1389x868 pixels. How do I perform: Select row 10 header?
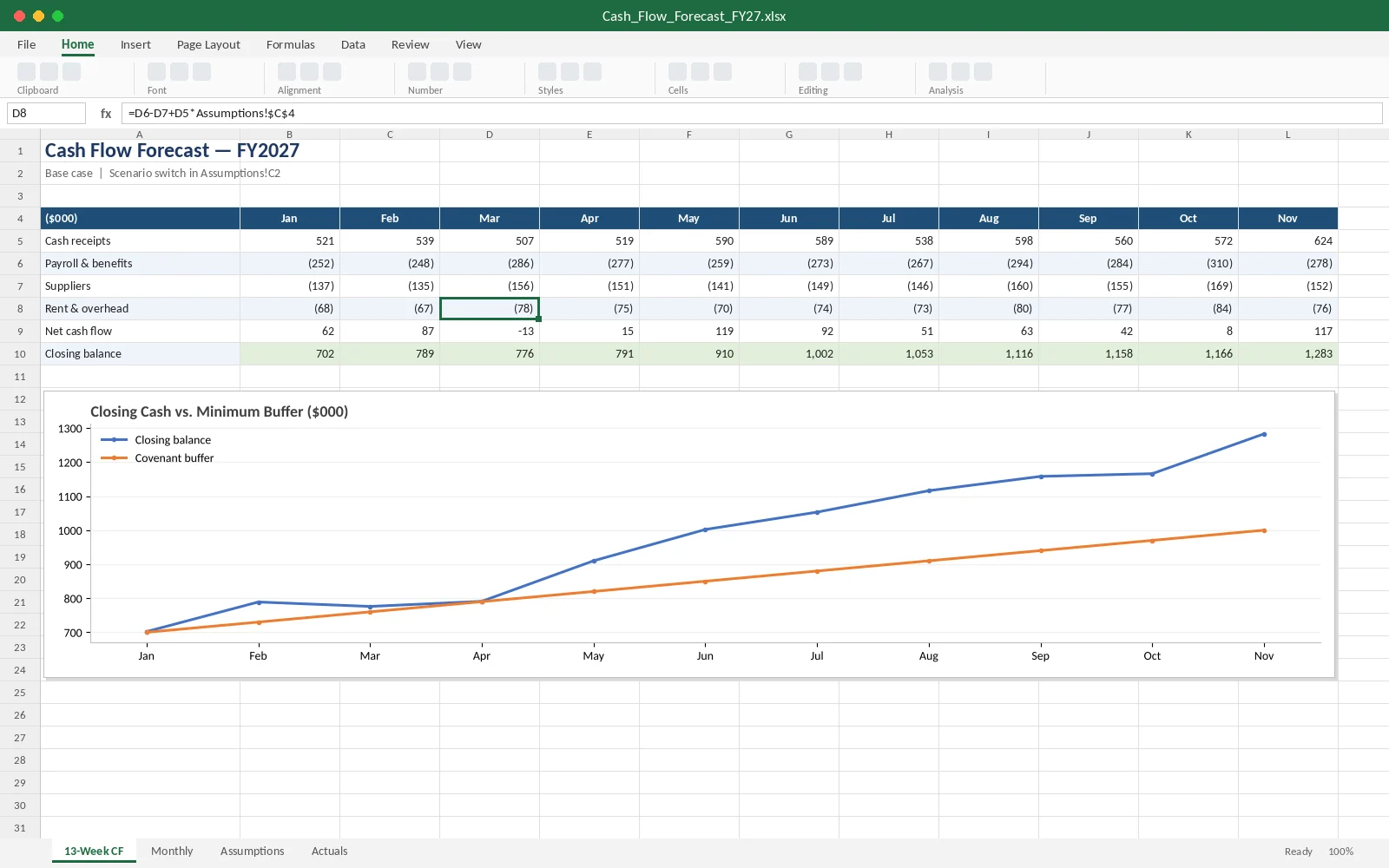tap(20, 354)
